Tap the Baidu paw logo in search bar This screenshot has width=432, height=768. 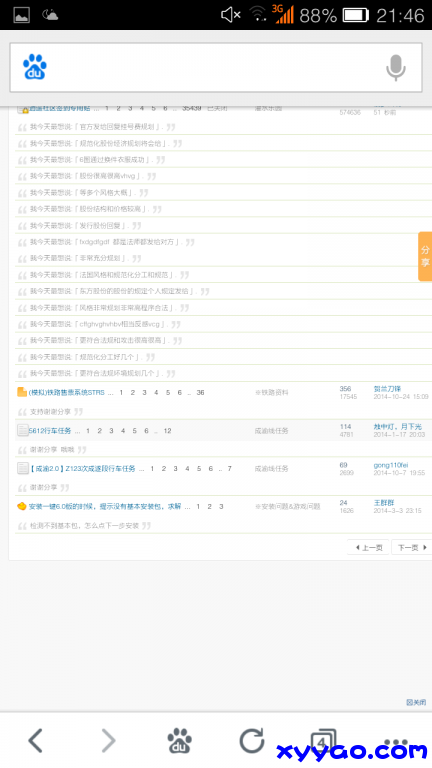point(34,67)
